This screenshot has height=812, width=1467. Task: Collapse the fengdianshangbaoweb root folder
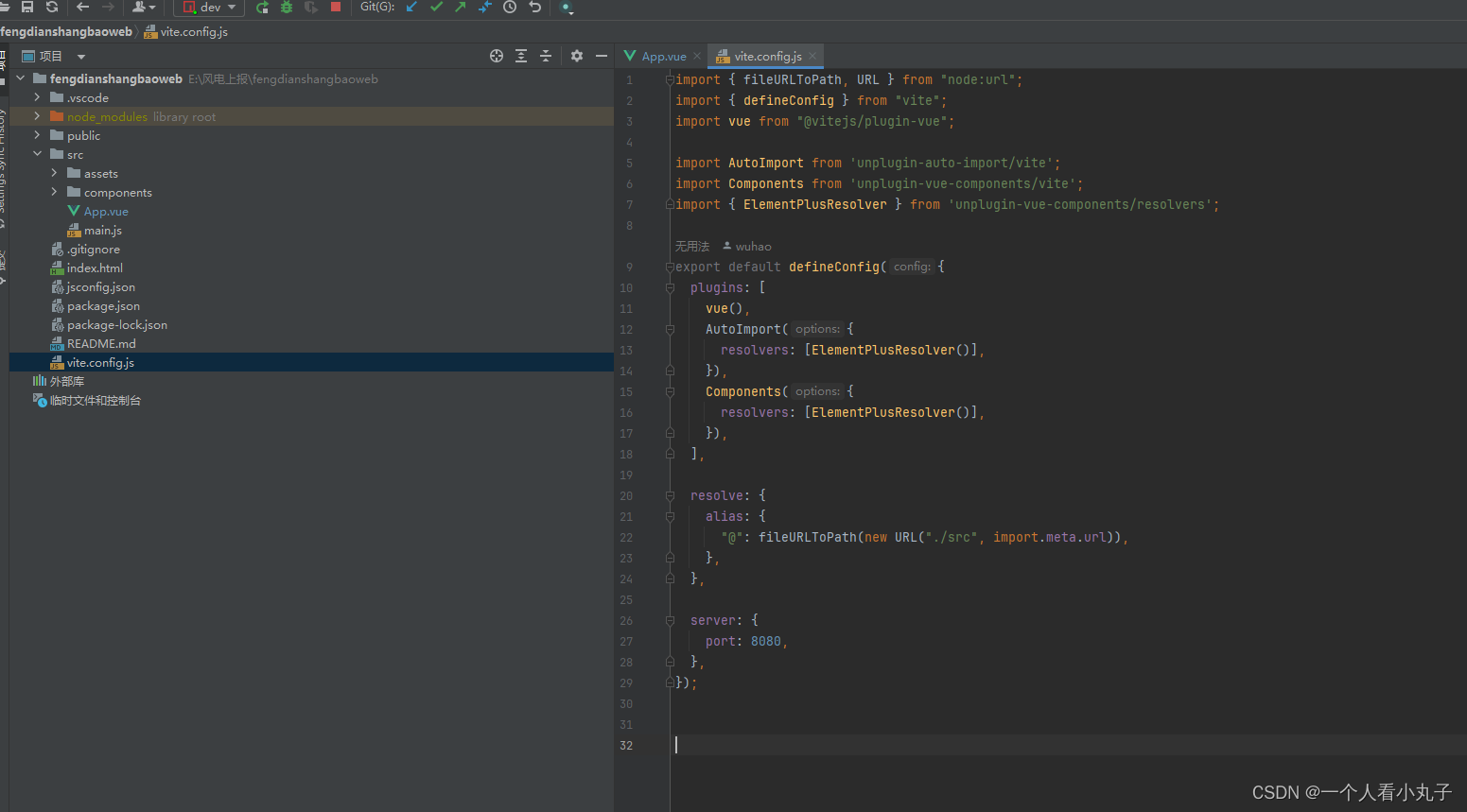21,78
